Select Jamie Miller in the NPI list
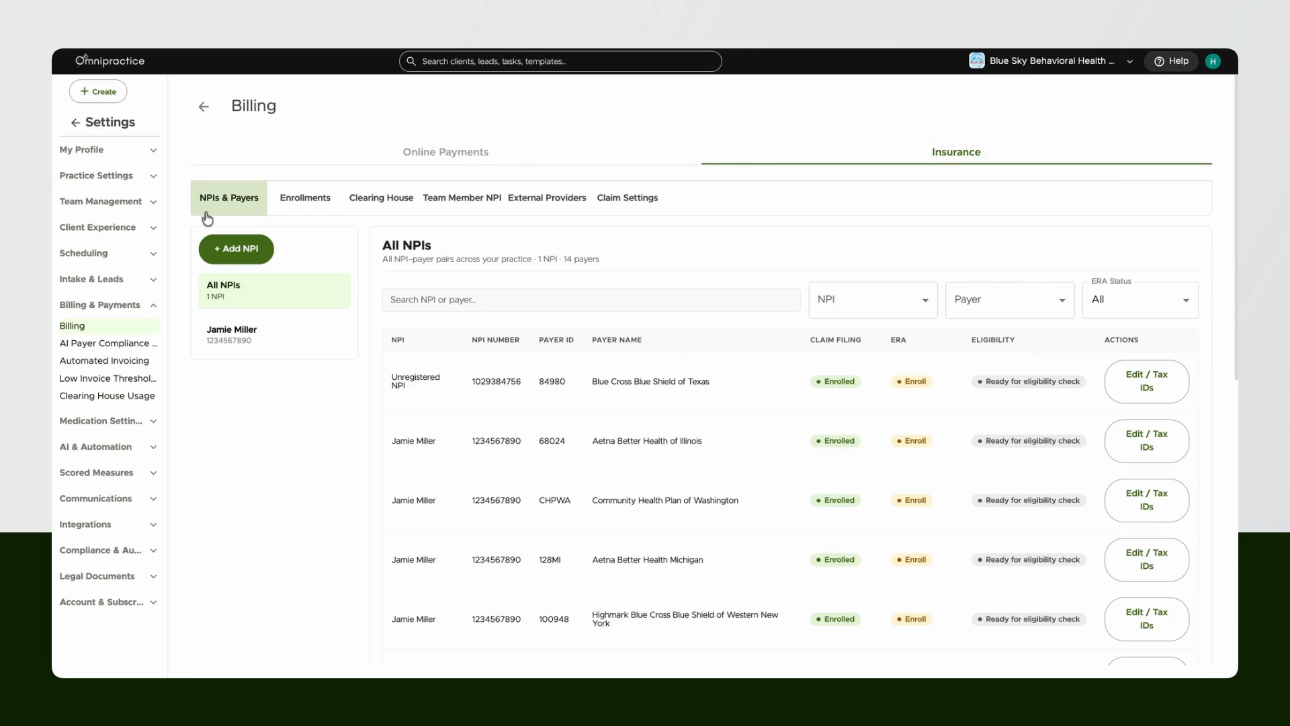 274,335
